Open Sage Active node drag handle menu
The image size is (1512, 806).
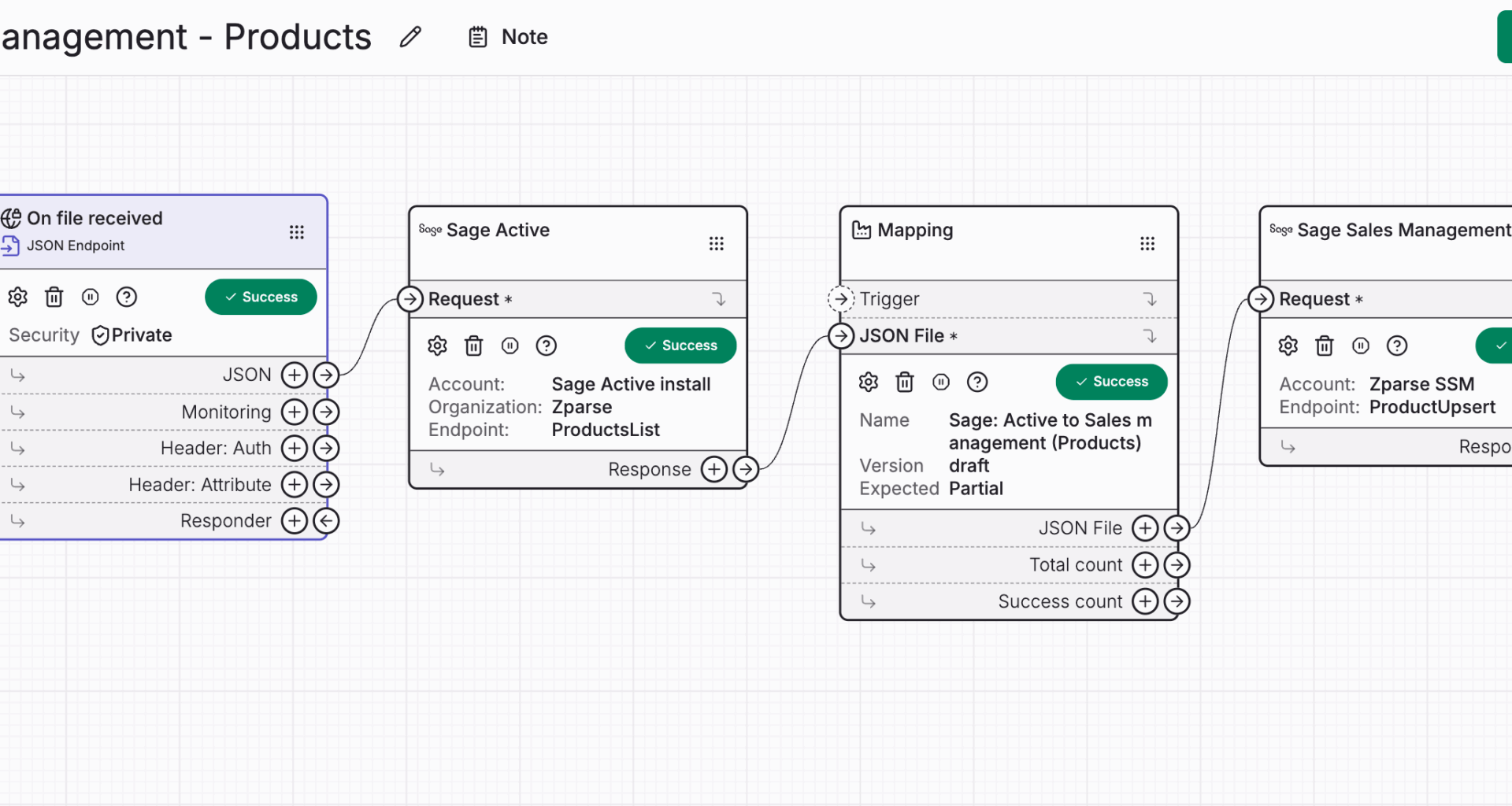point(716,244)
